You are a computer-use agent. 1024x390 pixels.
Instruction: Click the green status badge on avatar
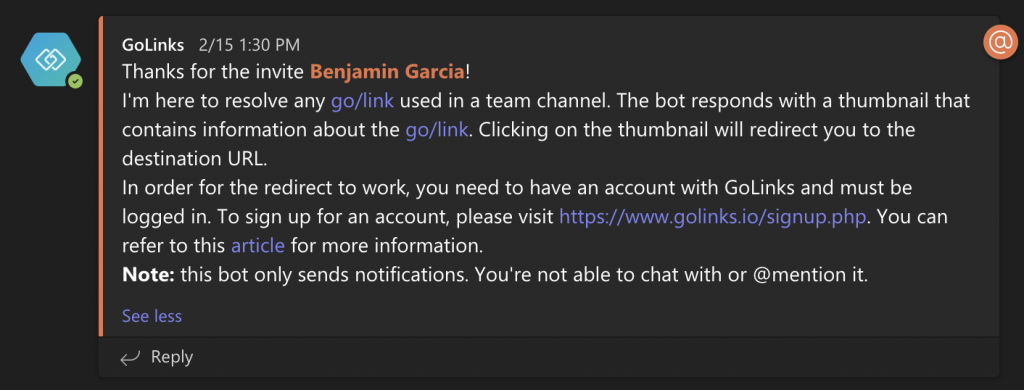tap(76, 82)
